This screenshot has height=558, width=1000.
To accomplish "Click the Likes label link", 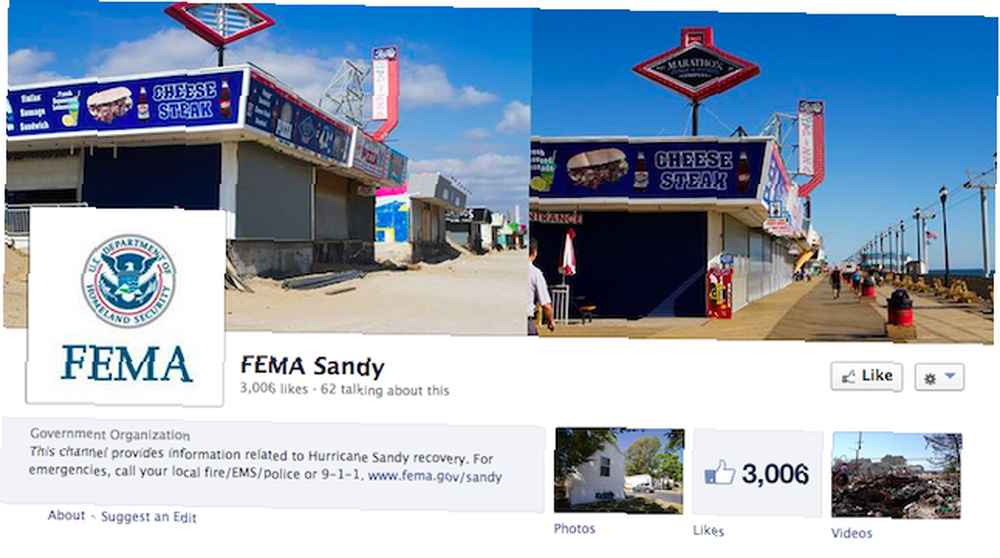I will [708, 531].
